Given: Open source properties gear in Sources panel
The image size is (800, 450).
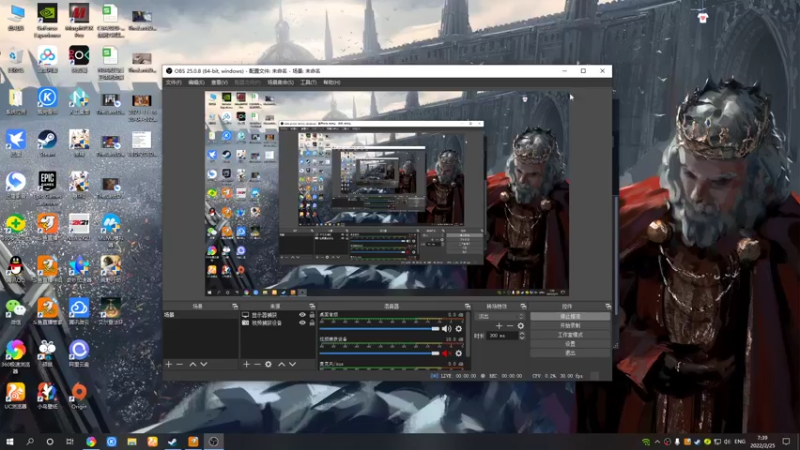Looking at the screenshot, I should coord(268,364).
